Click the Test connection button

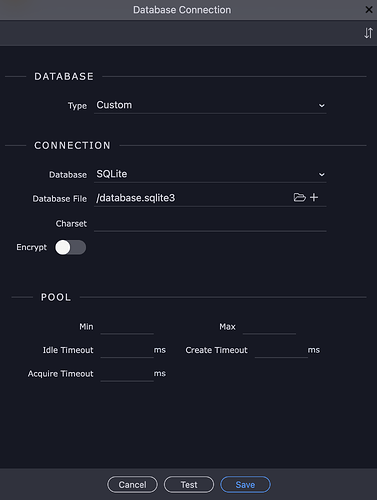click(189, 484)
